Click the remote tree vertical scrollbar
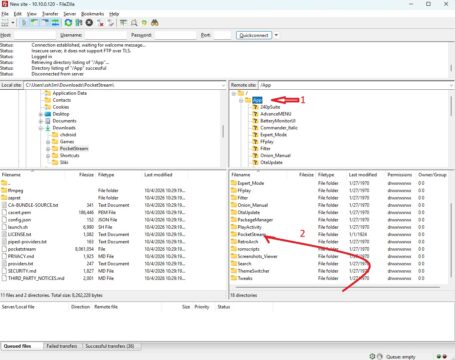 click(451, 107)
